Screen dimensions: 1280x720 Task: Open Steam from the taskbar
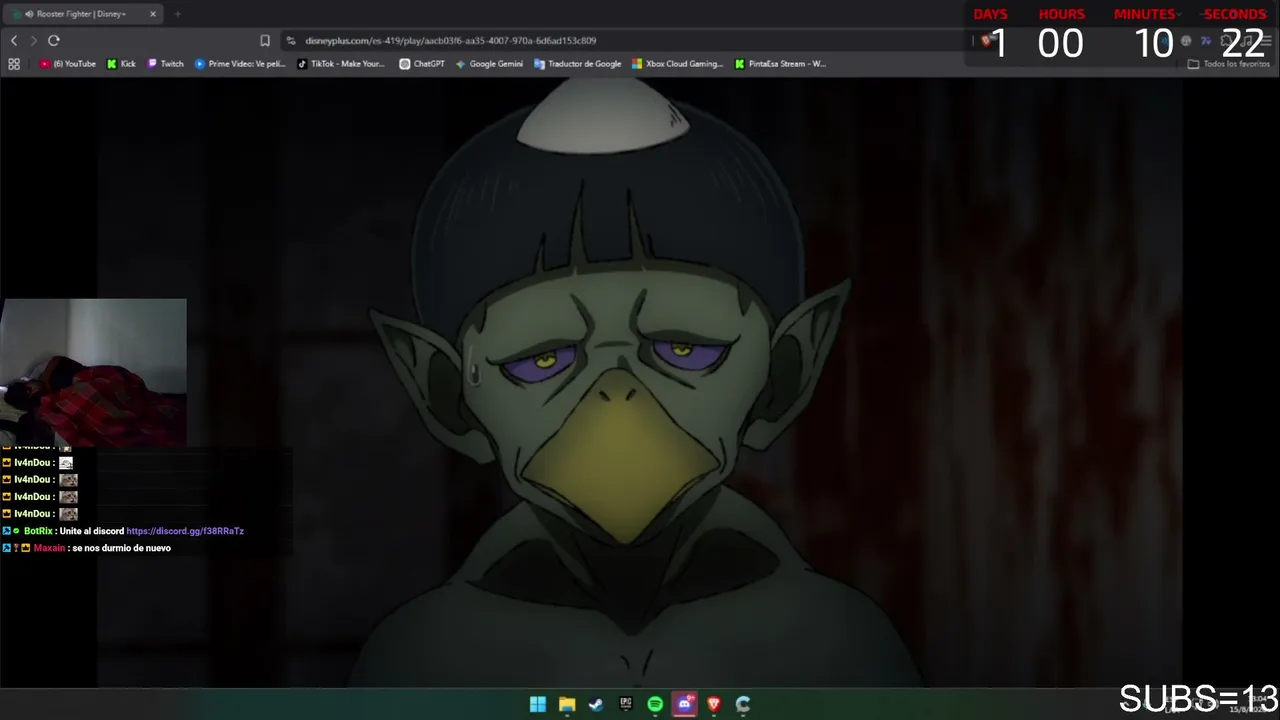pyautogui.click(x=596, y=704)
